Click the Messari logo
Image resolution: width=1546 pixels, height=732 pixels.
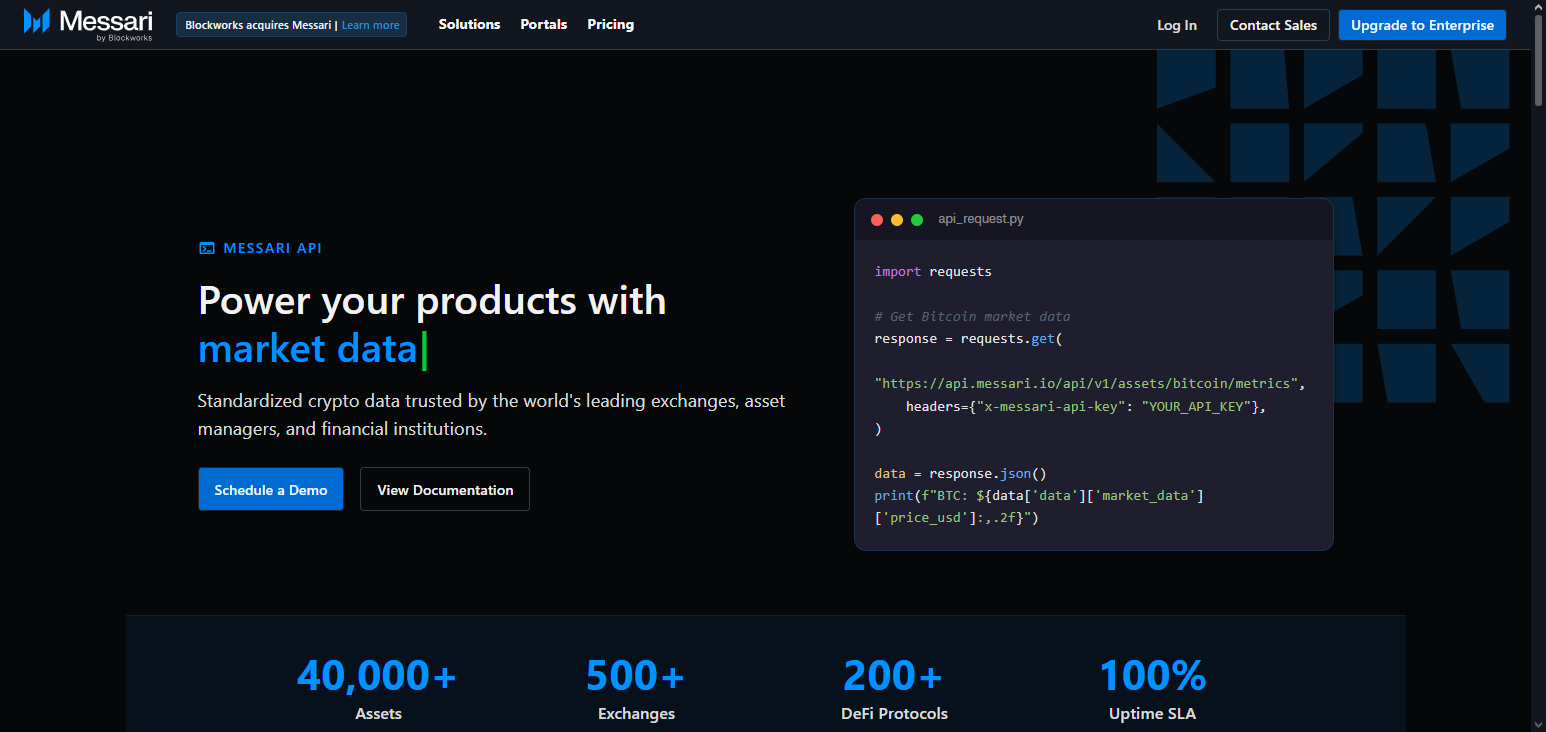point(89,24)
